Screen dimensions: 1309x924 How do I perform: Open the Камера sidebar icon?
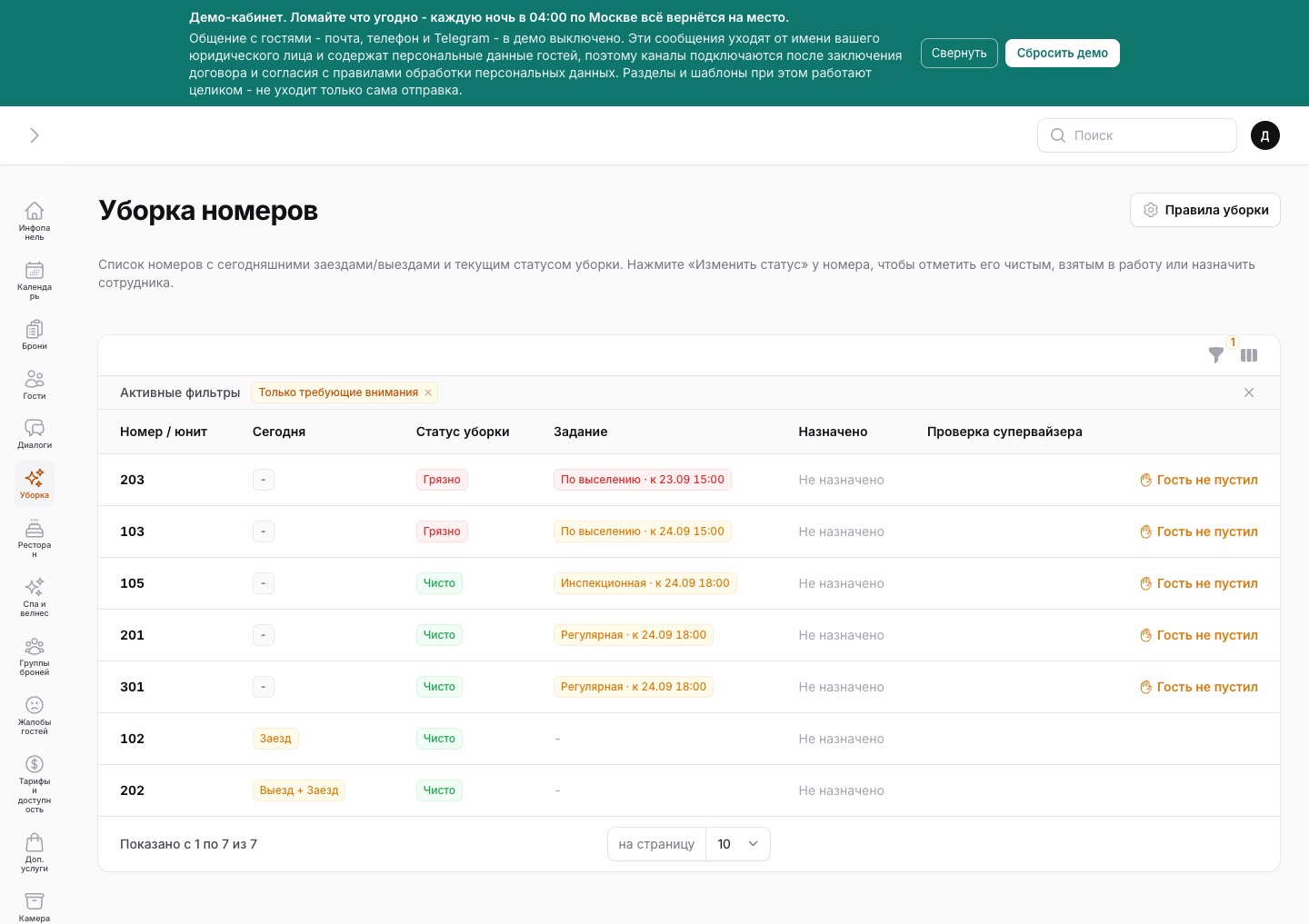click(x=35, y=906)
